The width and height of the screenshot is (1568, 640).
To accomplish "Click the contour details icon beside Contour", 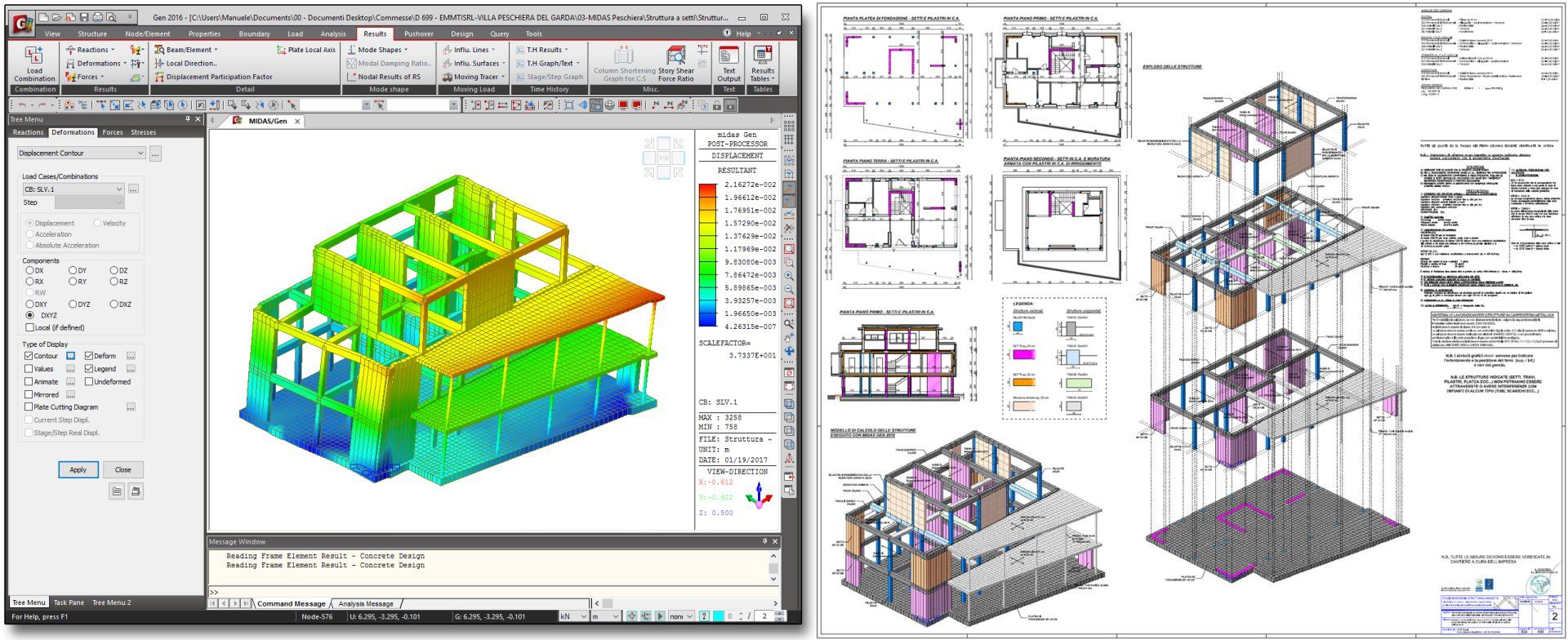I will (70, 356).
